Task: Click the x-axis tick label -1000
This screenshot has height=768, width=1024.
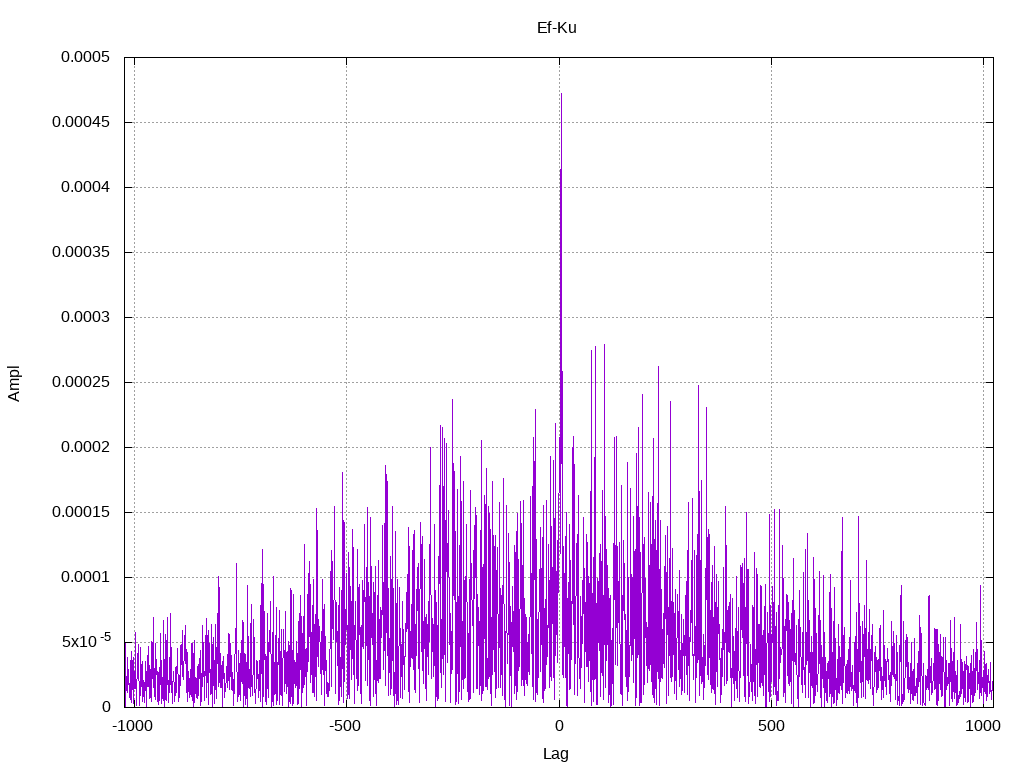Action: pyautogui.click(x=133, y=726)
